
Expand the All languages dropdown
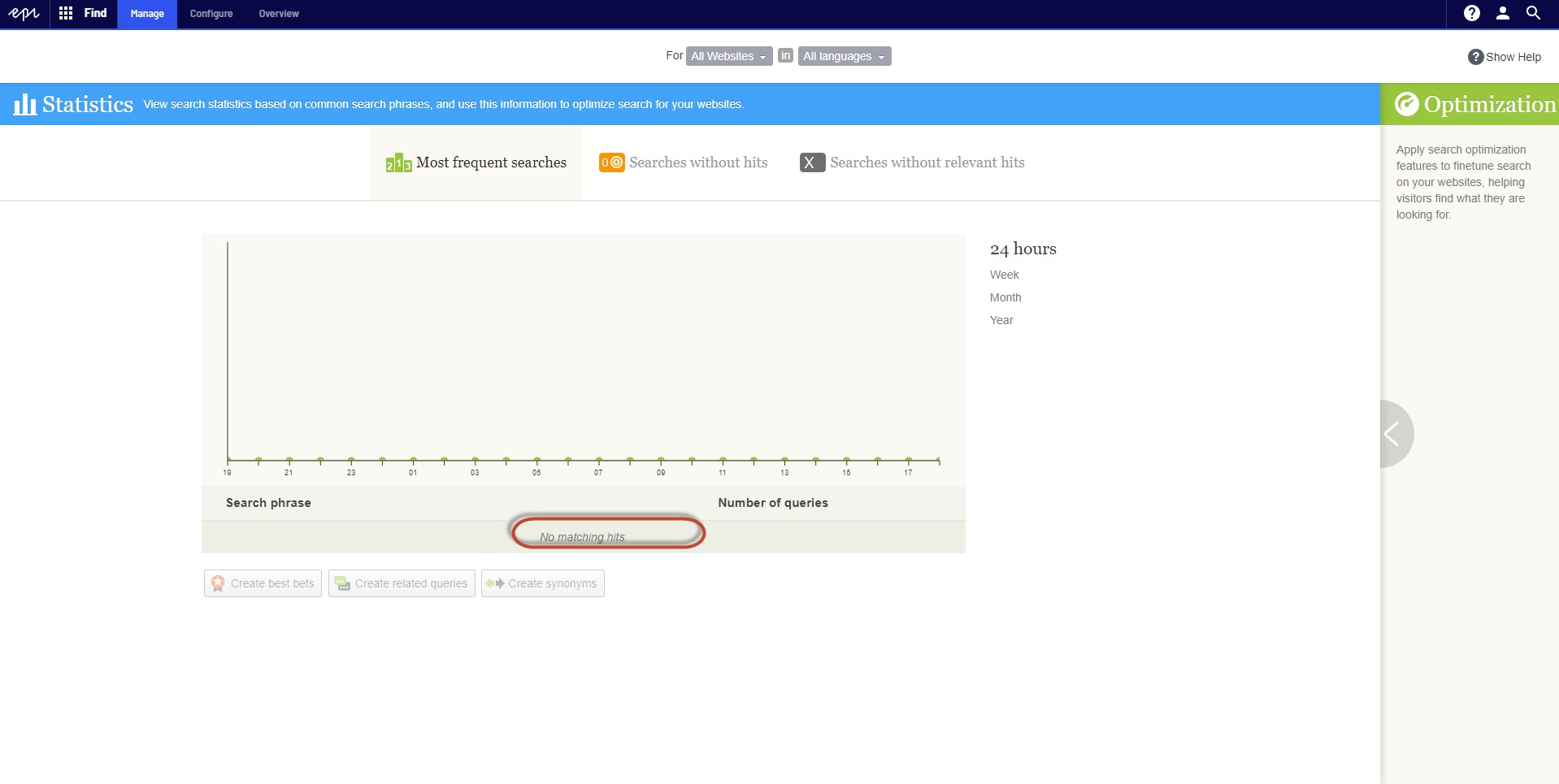pos(844,56)
